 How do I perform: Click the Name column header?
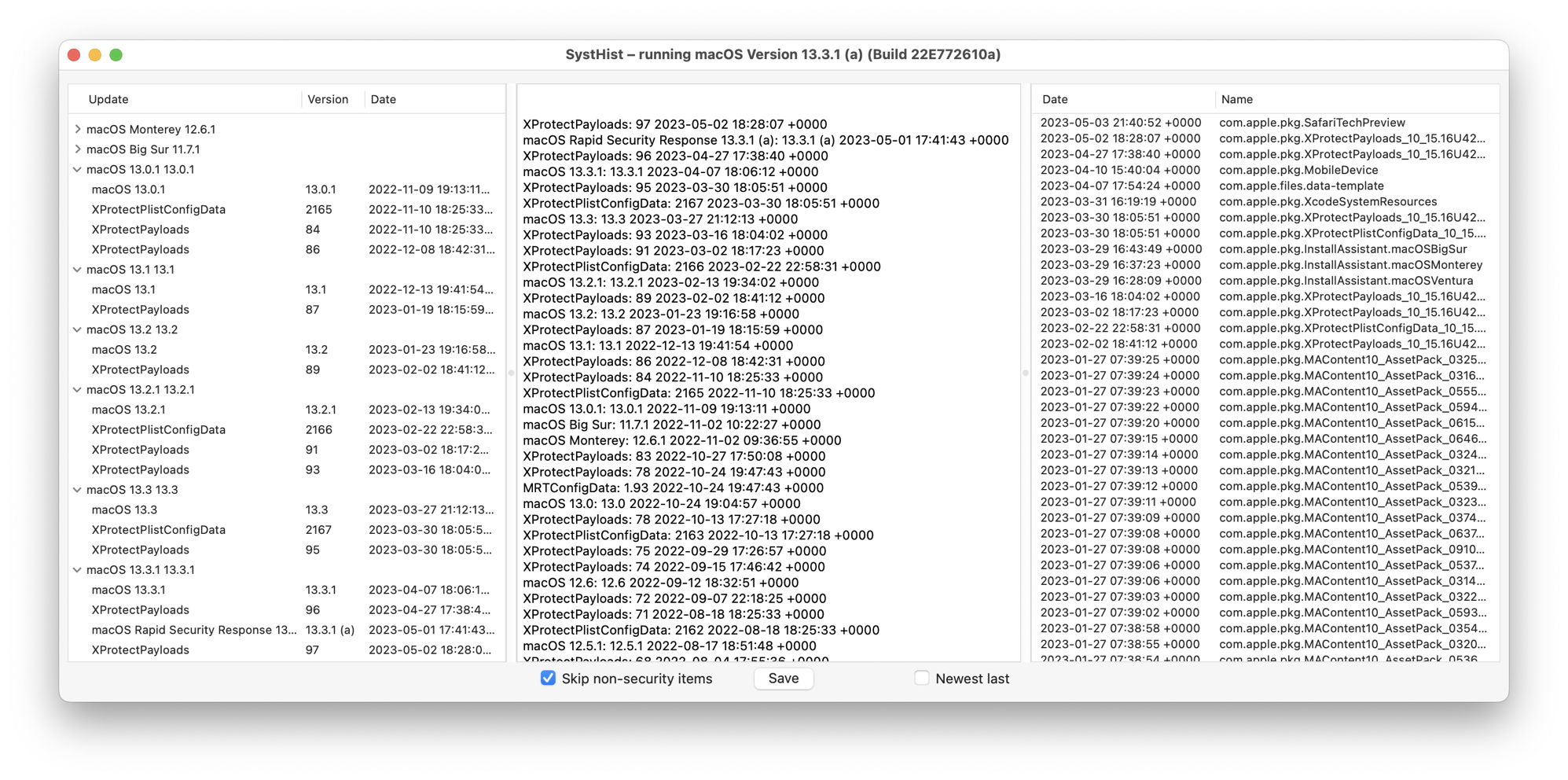click(x=1236, y=99)
